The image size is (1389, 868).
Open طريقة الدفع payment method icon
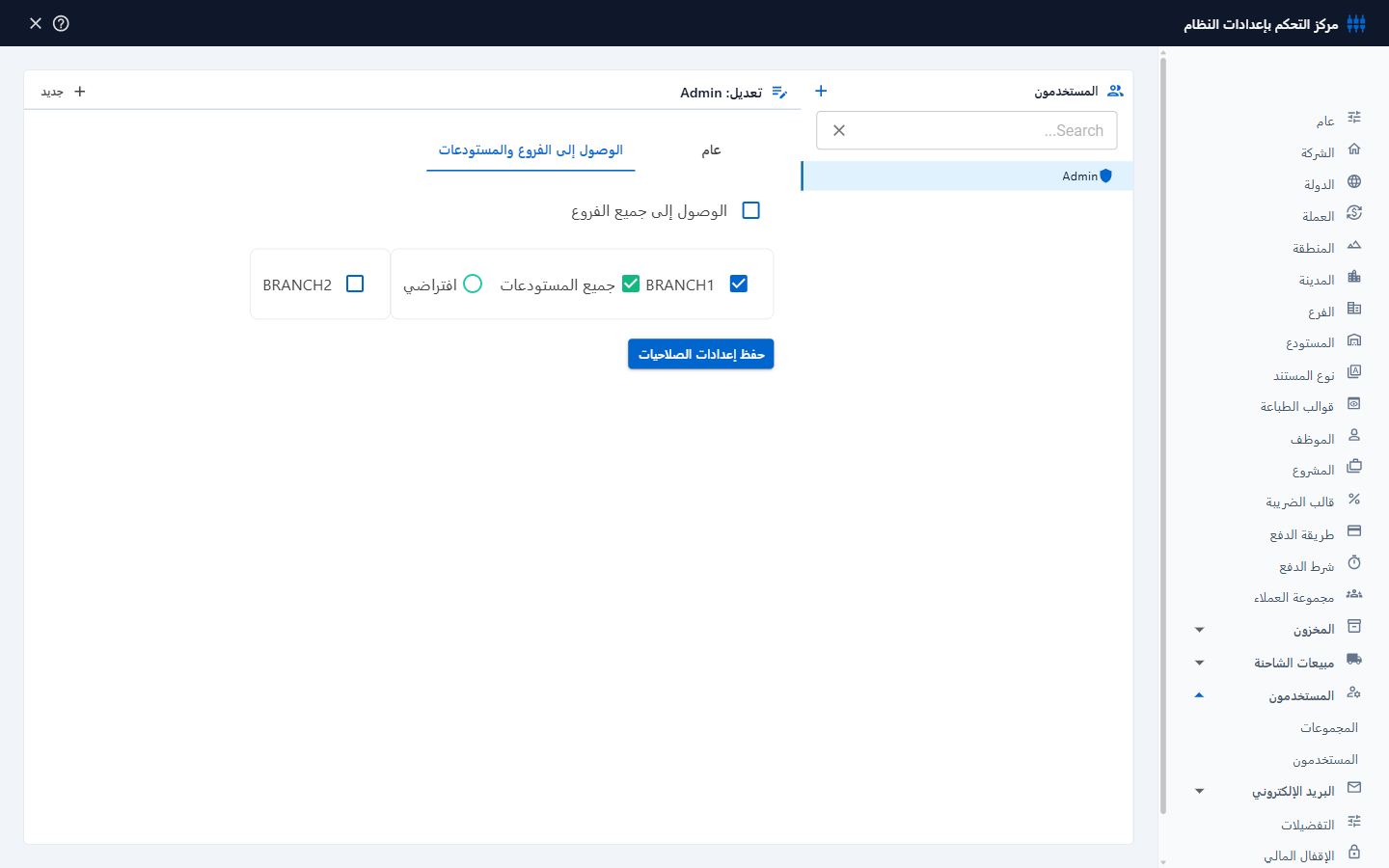coord(1354,531)
